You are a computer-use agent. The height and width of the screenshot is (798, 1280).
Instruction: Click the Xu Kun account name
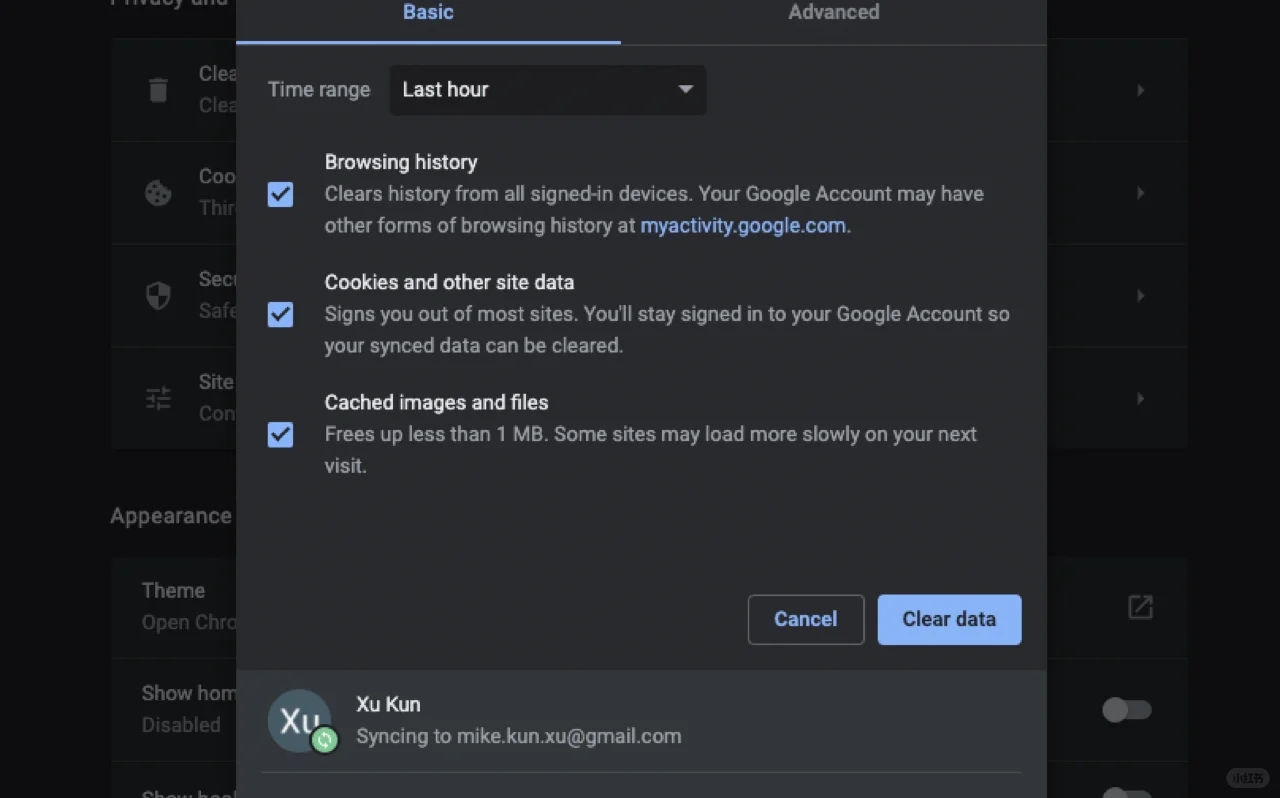click(x=388, y=704)
